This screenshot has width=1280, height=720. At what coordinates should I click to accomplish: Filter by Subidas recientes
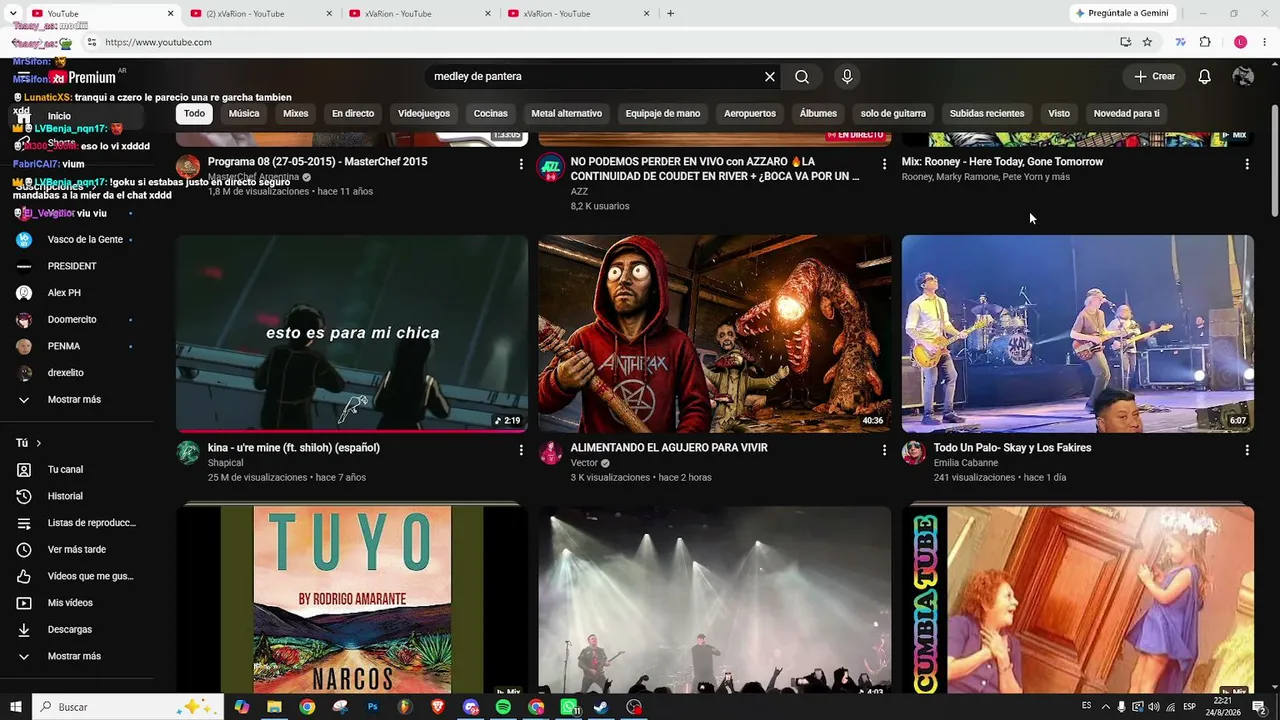(x=987, y=114)
